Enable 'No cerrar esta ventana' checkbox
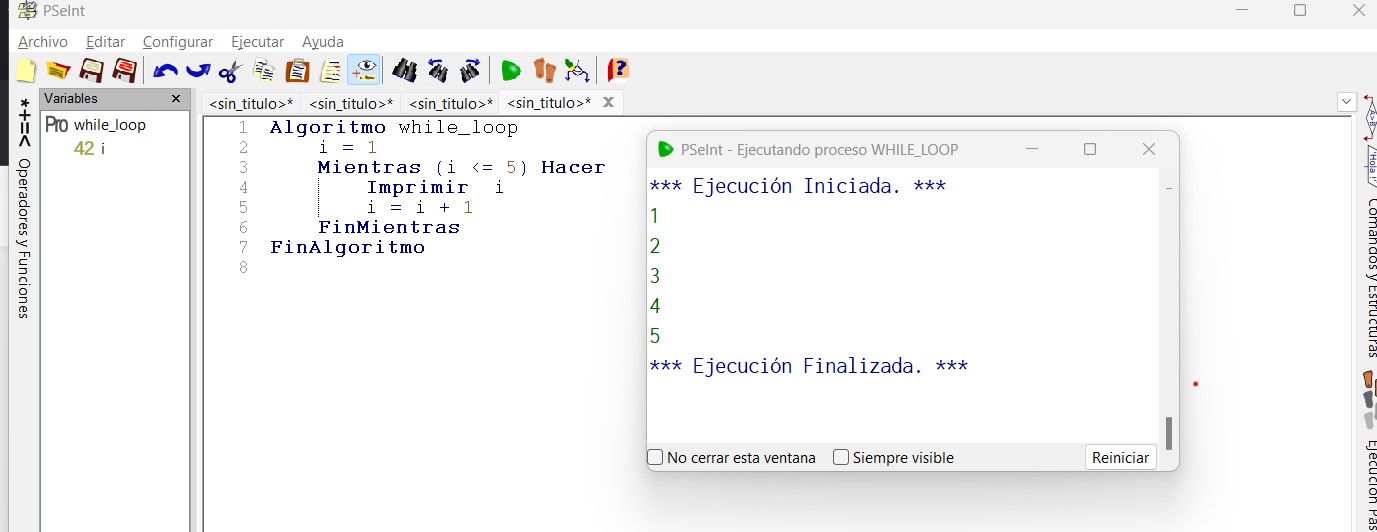Image resolution: width=1377 pixels, height=532 pixels. [x=656, y=457]
